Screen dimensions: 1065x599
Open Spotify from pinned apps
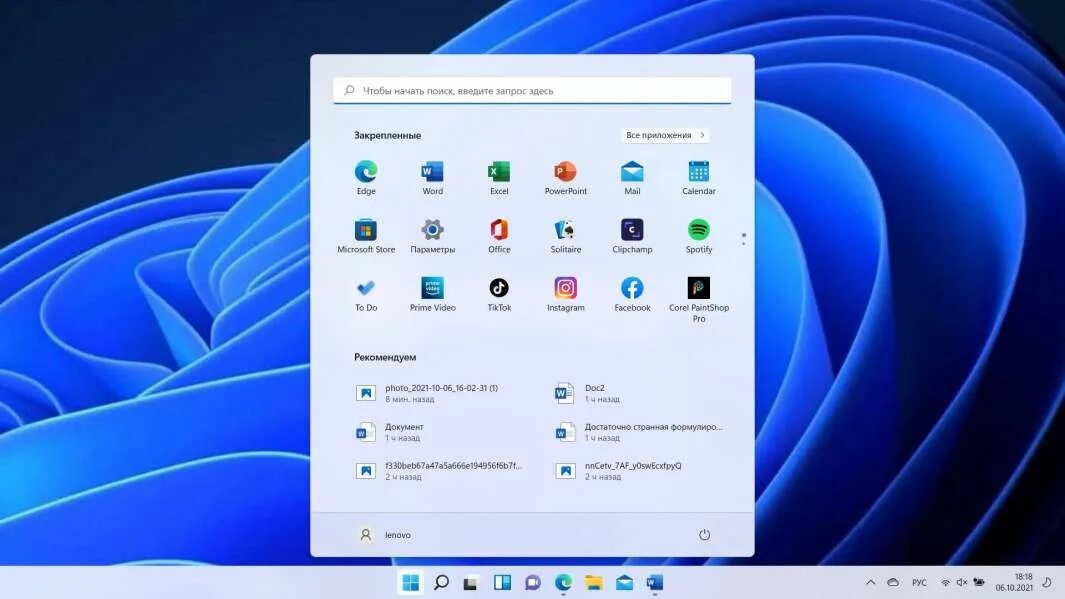click(x=699, y=236)
